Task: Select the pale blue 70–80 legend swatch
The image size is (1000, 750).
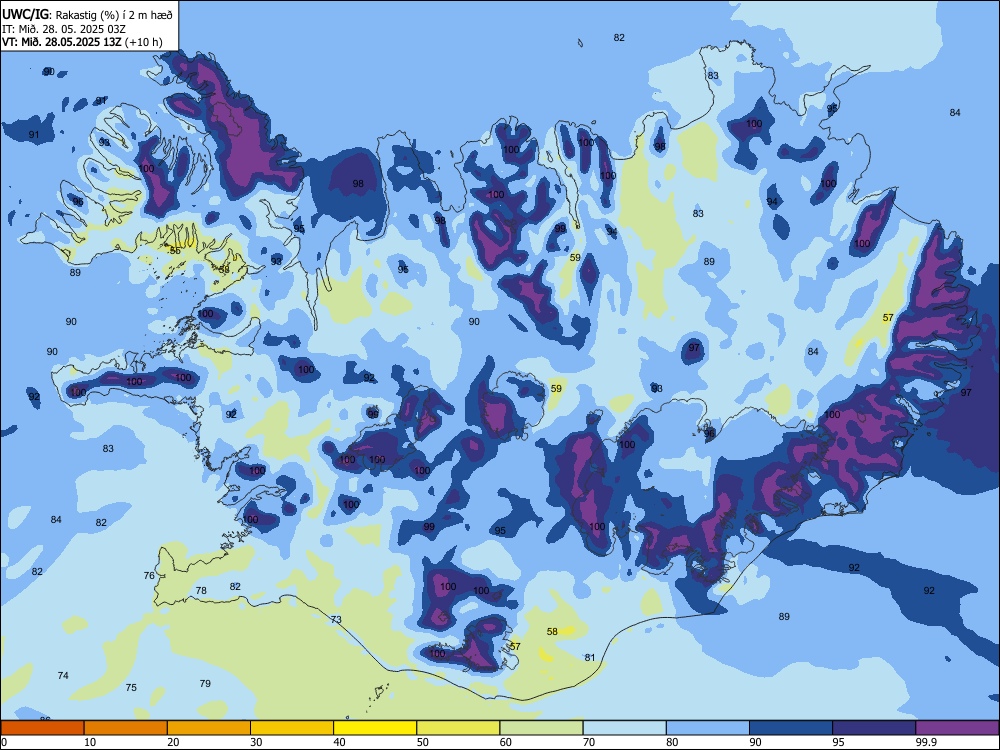Action: coord(624,728)
